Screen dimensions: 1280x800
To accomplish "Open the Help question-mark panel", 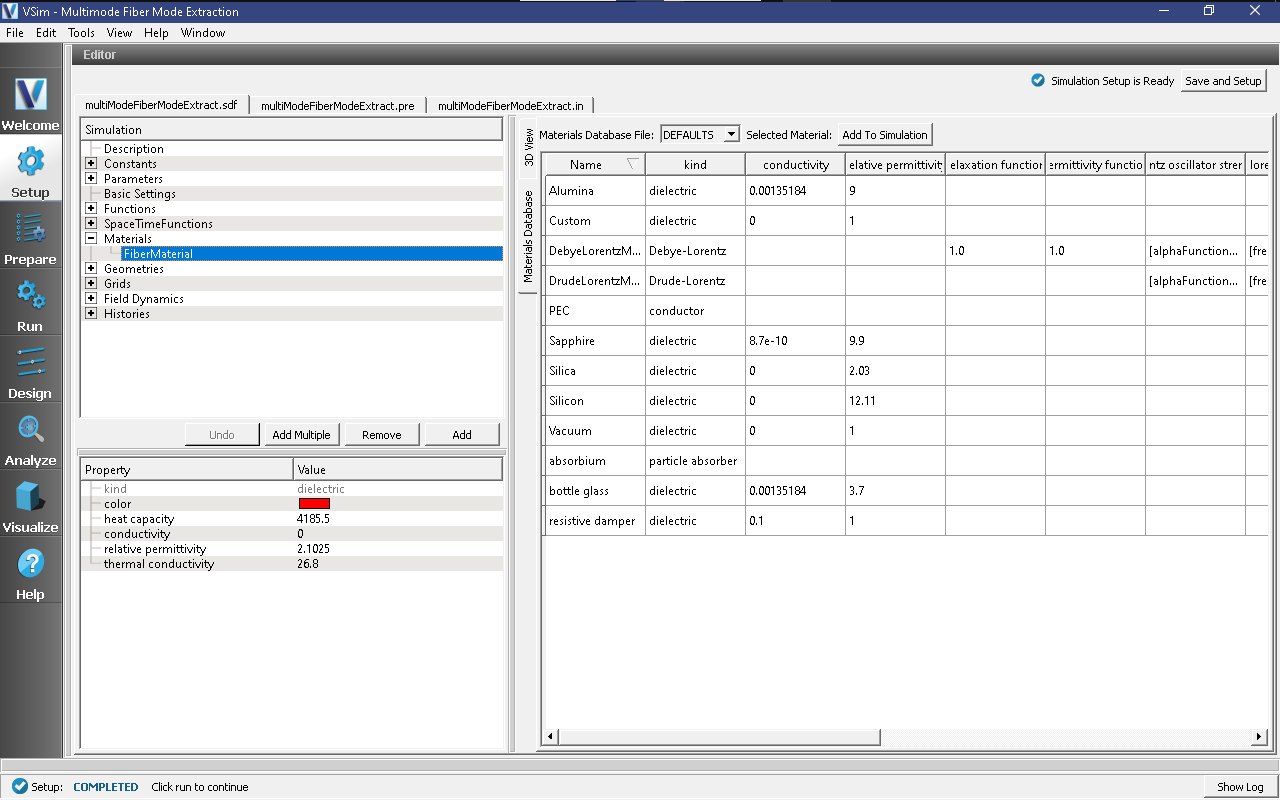I will click(30, 571).
